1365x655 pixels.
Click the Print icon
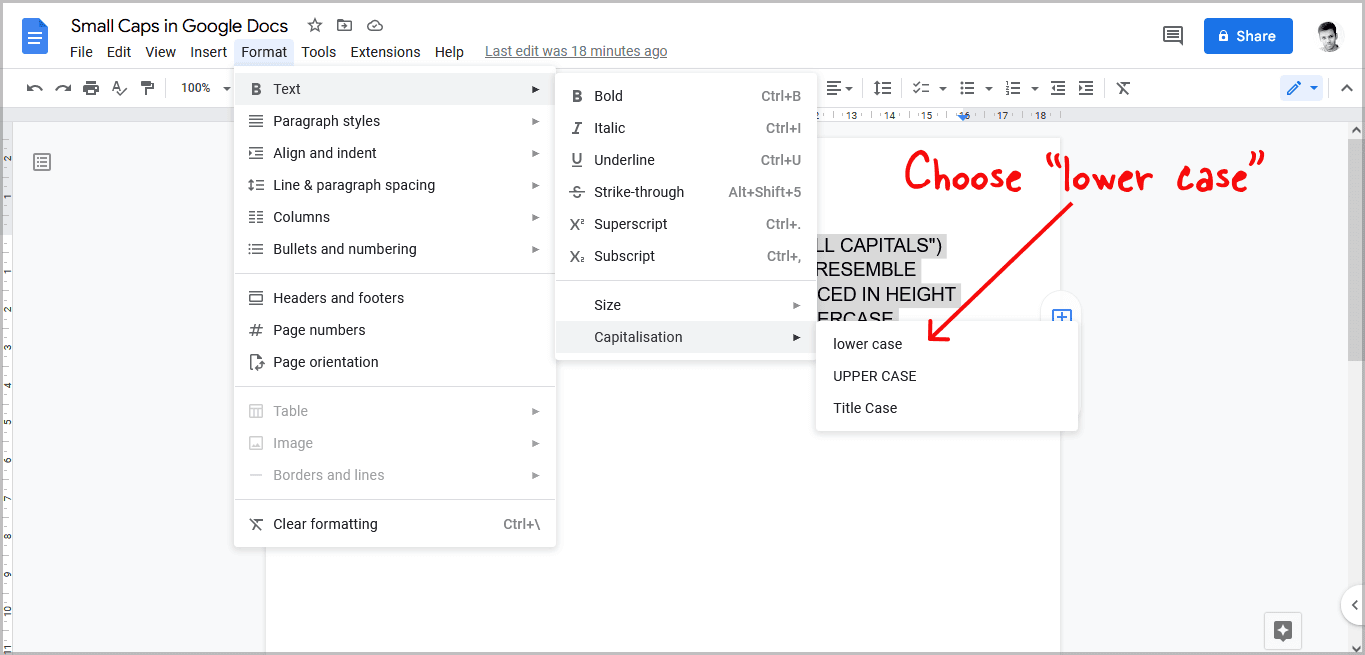pos(91,88)
